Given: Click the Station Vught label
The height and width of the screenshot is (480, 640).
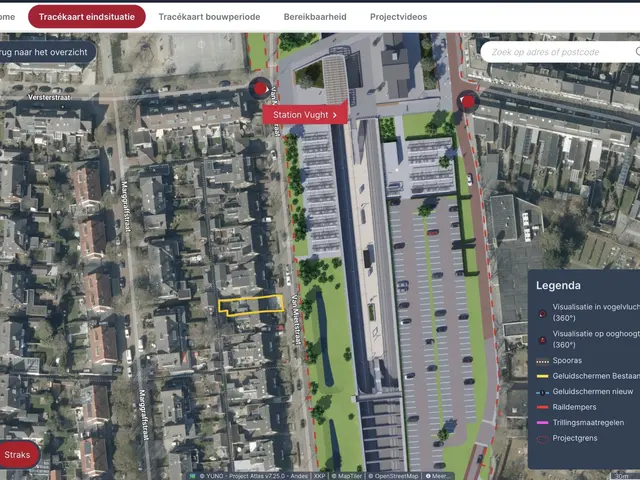Looking at the screenshot, I should (x=305, y=115).
